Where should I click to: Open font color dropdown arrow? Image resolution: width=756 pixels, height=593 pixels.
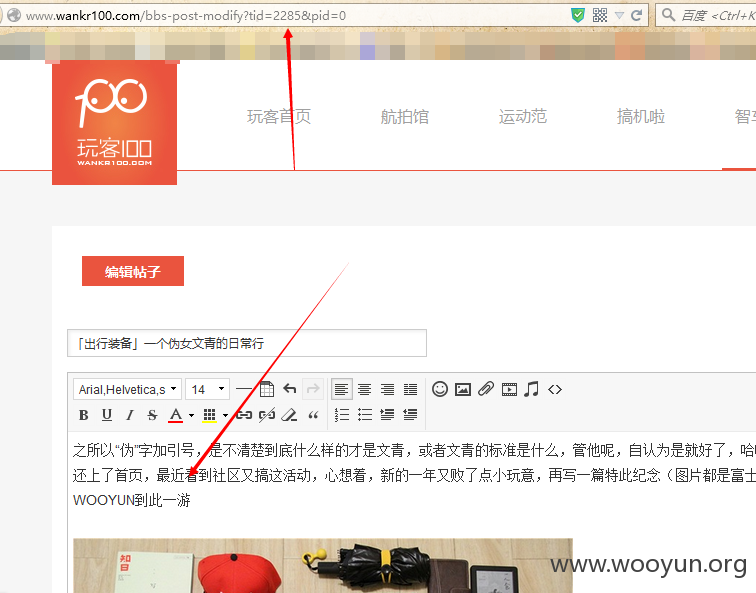point(191,415)
